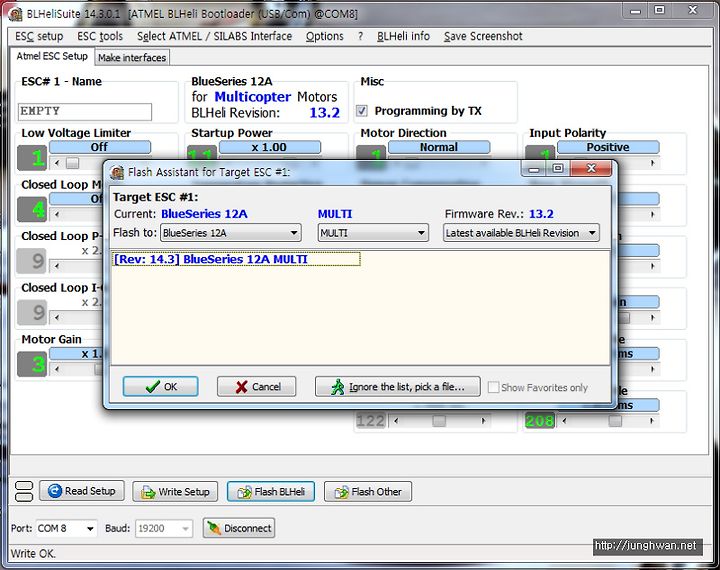720x570 pixels.
Task: Click the Motor Direction Normal value bar
Action: coord(439,147)
